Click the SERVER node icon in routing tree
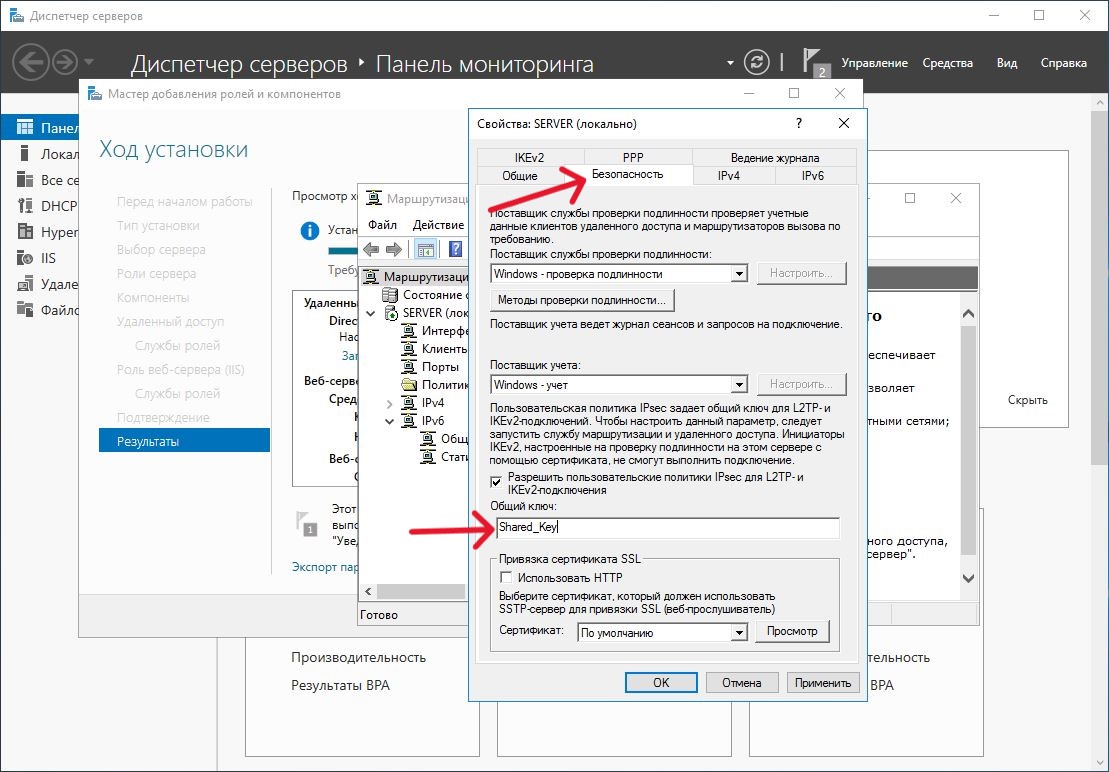Image resolution: width=1109 pixels, height=772 pixels. tap(390, 313)
